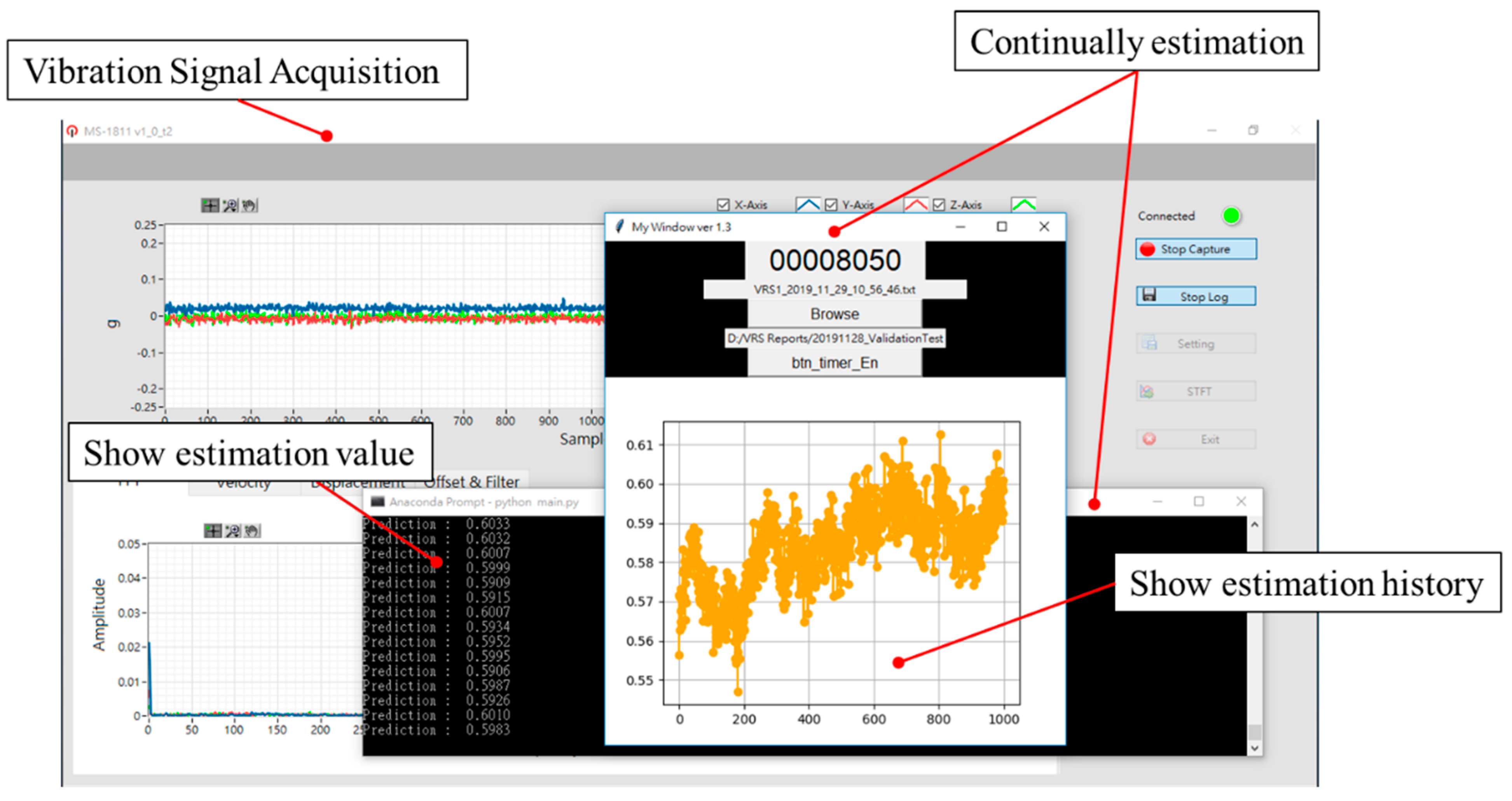Select pan hand tool on amplitude graph
The image size is (1512, 801).
252,531
